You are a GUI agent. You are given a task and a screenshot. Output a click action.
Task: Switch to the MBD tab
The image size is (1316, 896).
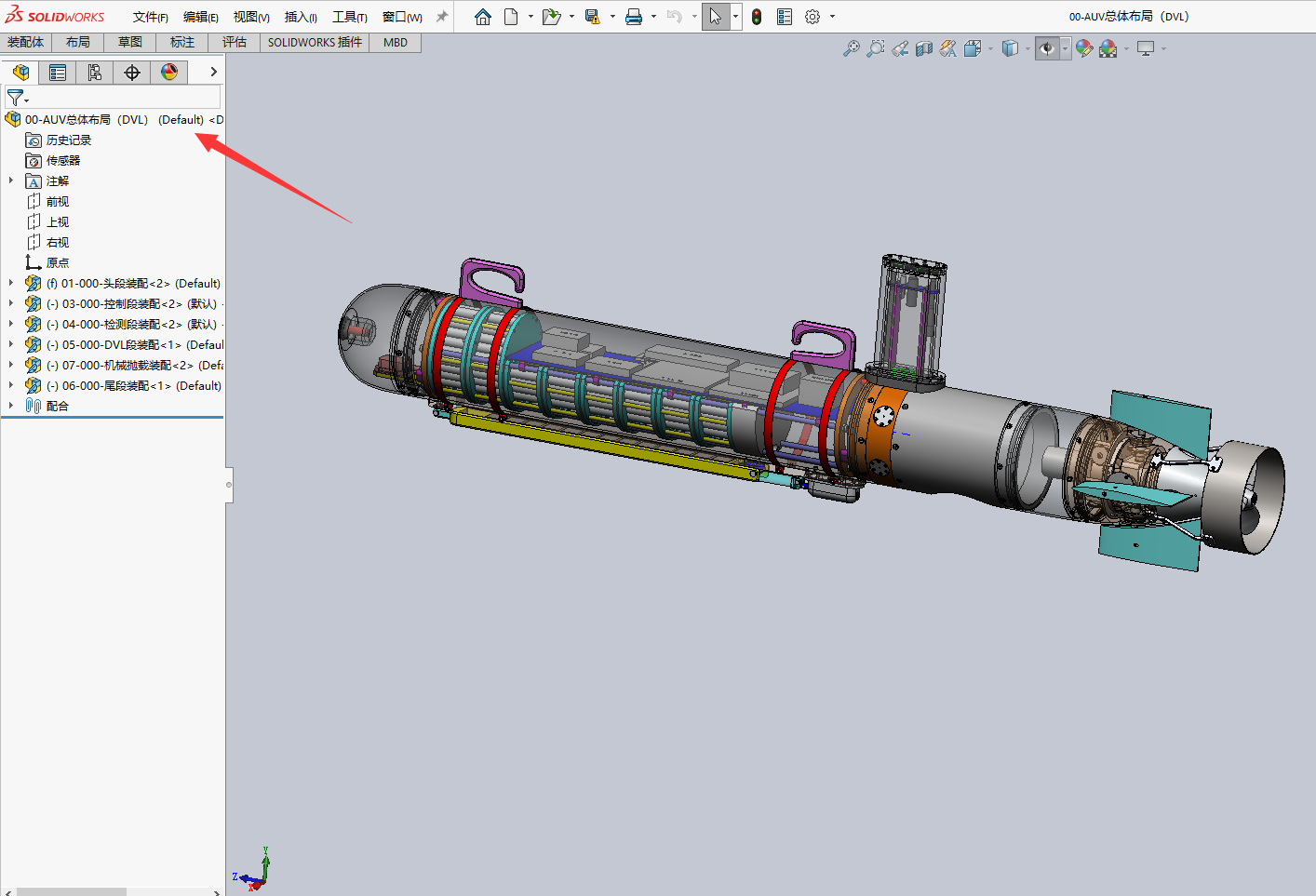(x=396, y=43)
